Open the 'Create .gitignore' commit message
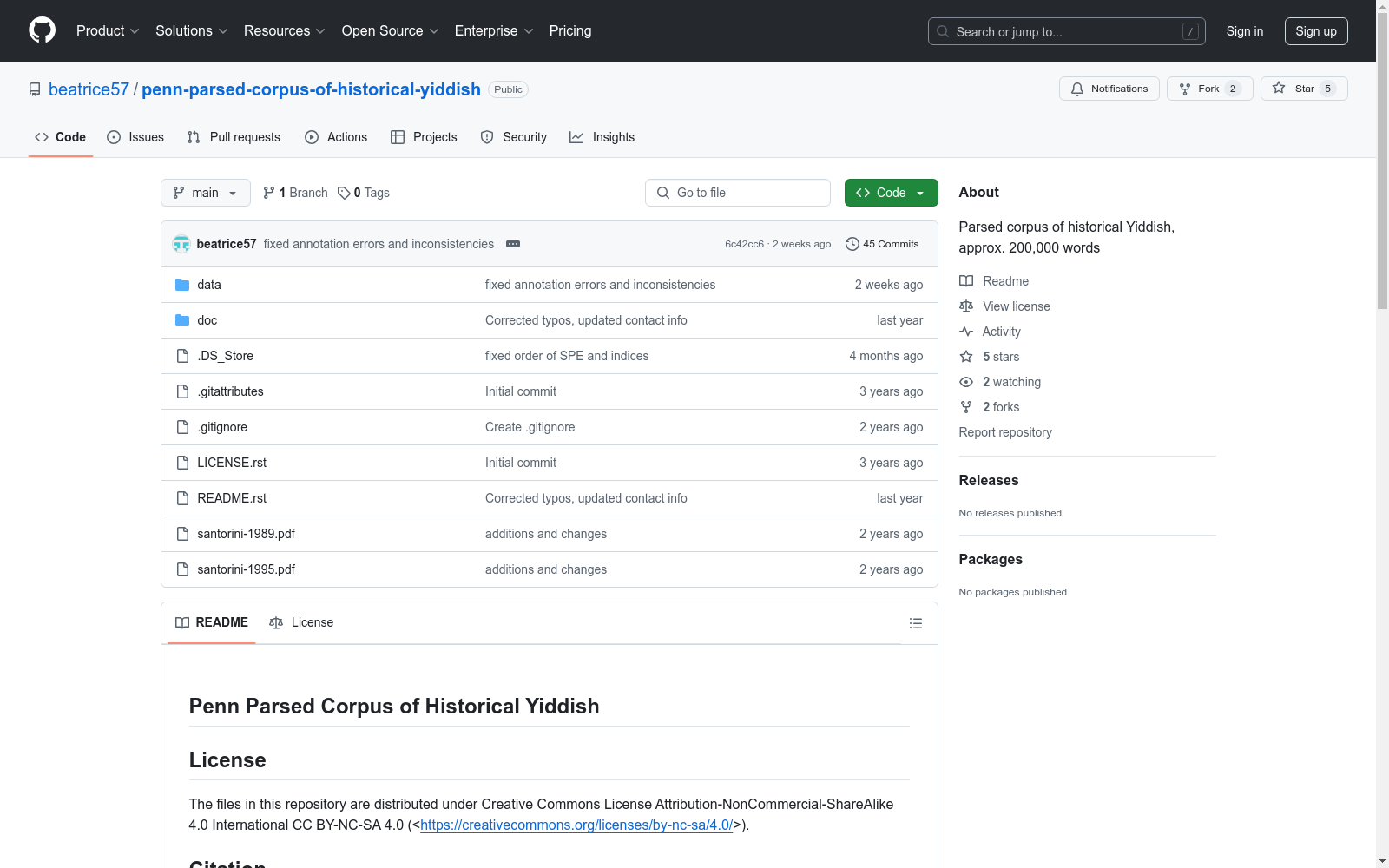The width and height of the screenshot is (1389, 868). pos(530,427)
